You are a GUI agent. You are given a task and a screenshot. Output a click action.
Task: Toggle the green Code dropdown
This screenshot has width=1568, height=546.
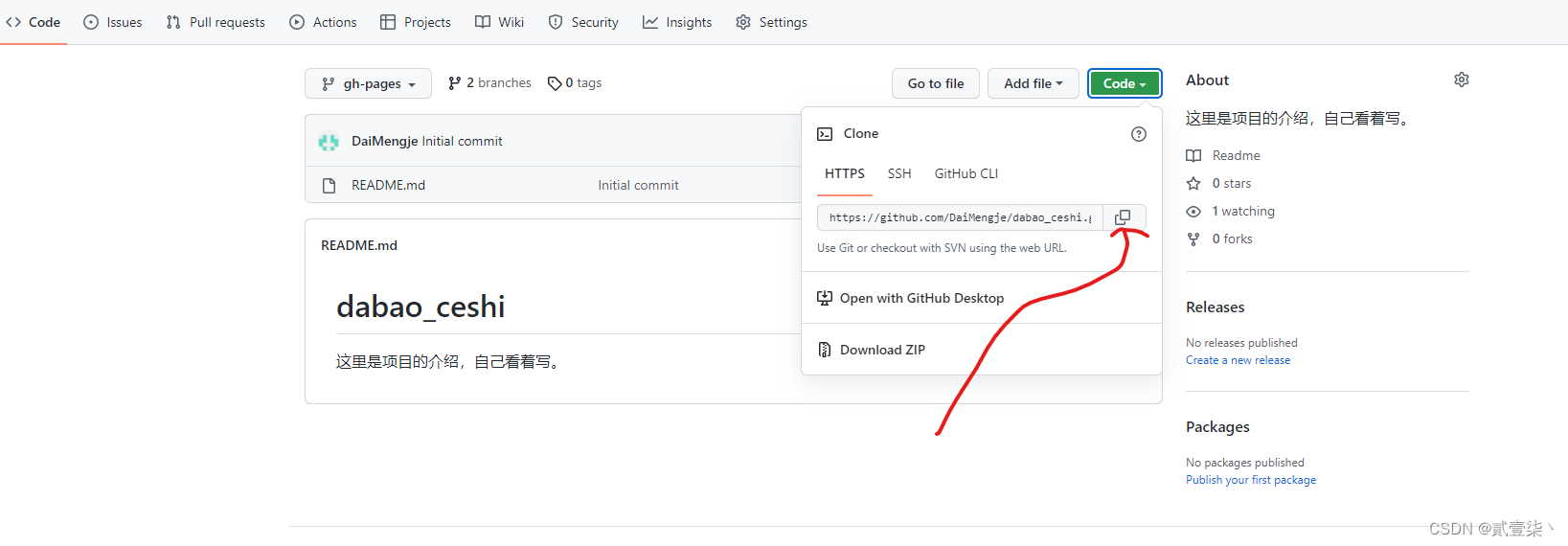1125,83
